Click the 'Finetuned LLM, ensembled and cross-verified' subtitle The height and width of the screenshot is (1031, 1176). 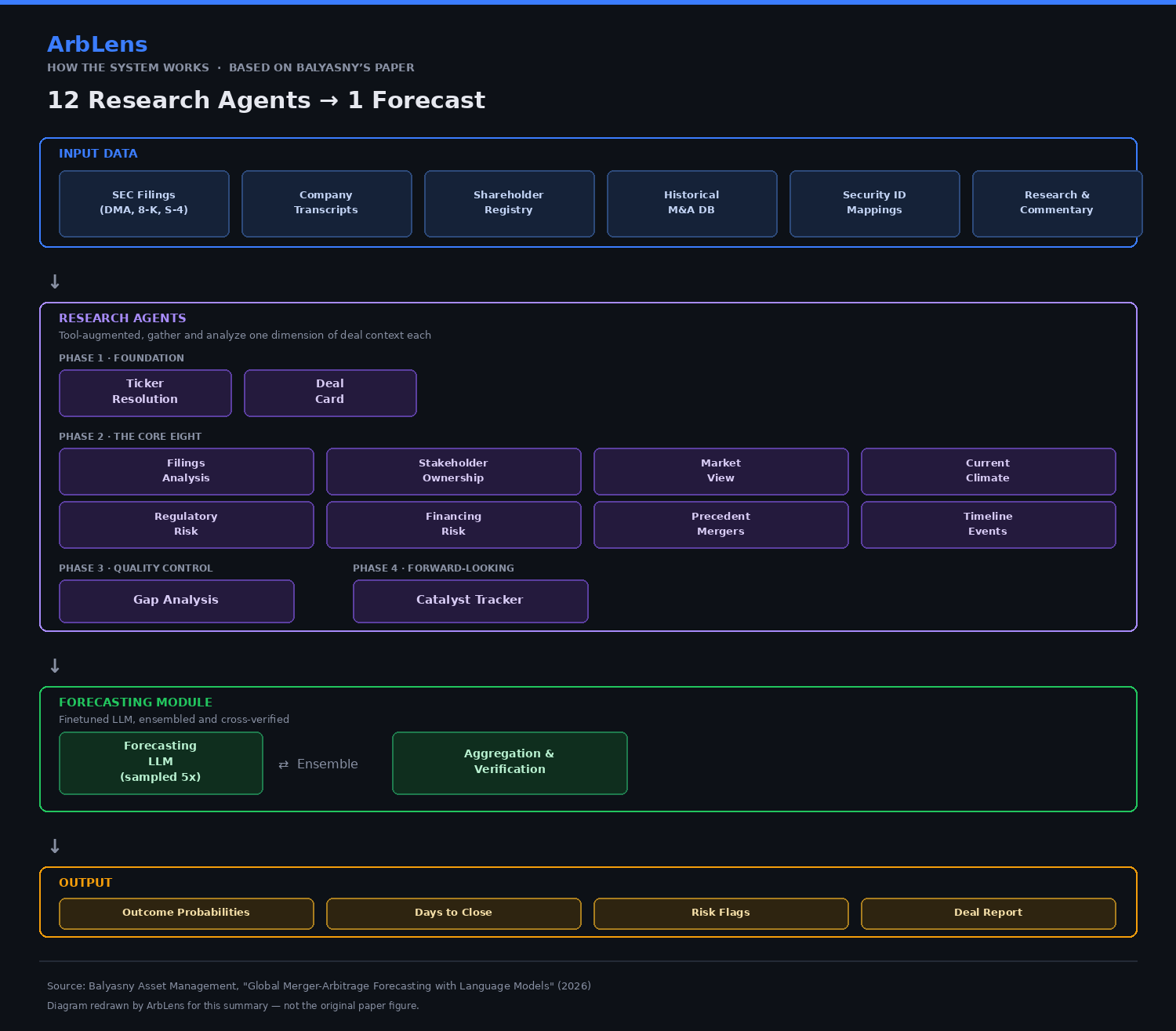(174, 720)
